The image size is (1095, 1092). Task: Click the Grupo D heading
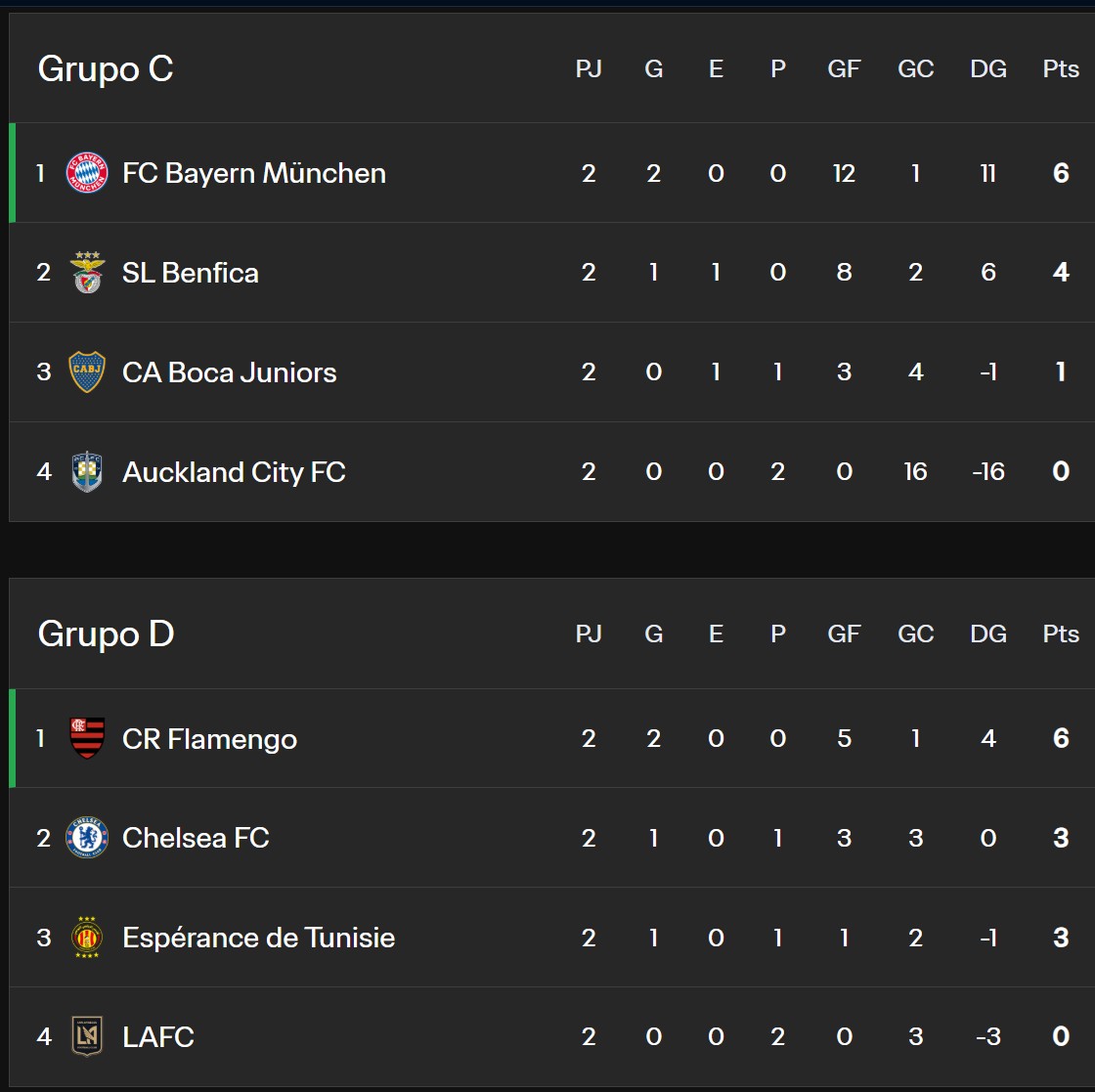pyautogui.click(x=106, y=633)
